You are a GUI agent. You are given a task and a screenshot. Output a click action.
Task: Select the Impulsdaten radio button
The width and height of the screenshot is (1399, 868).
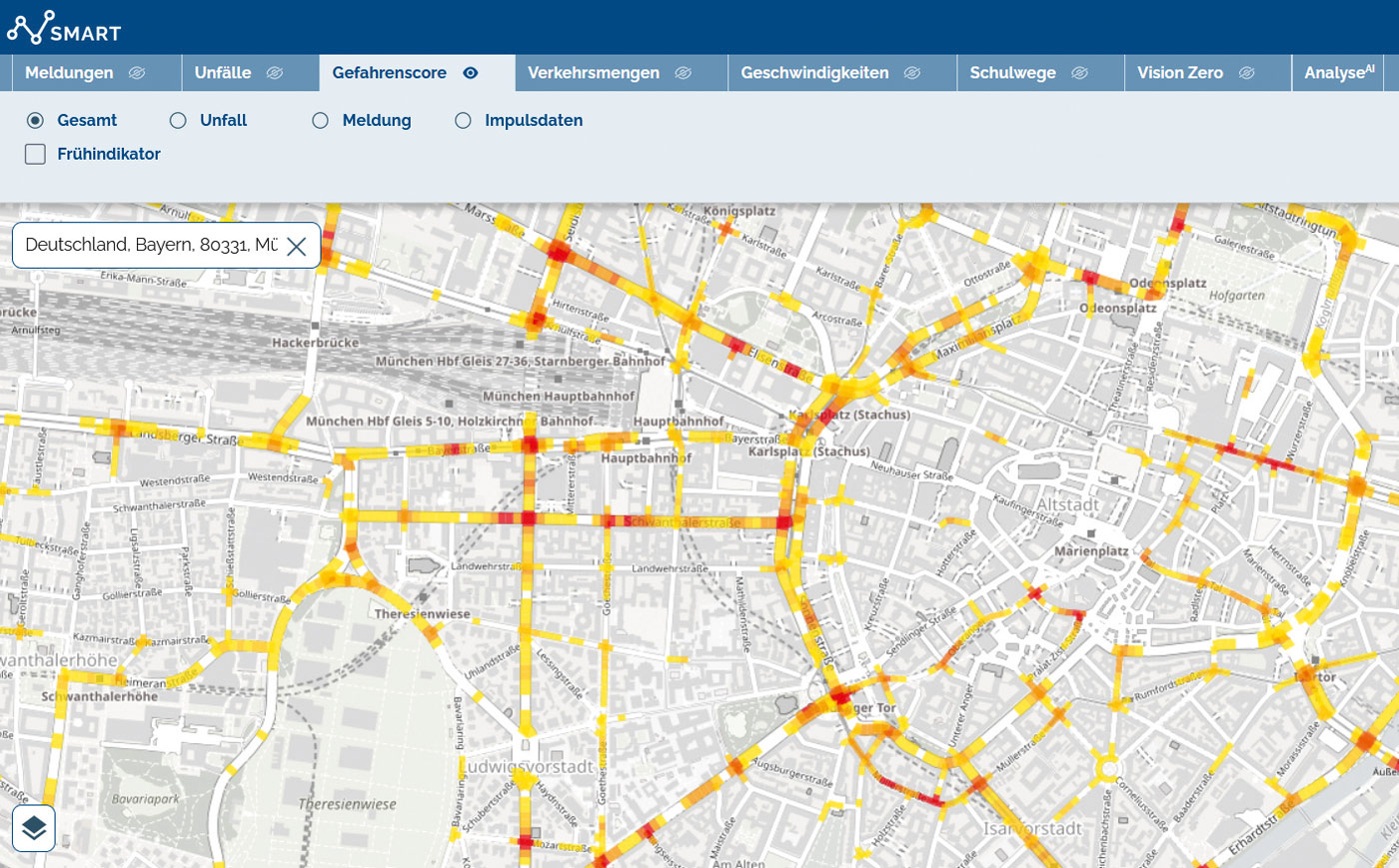tap(463, 120)
